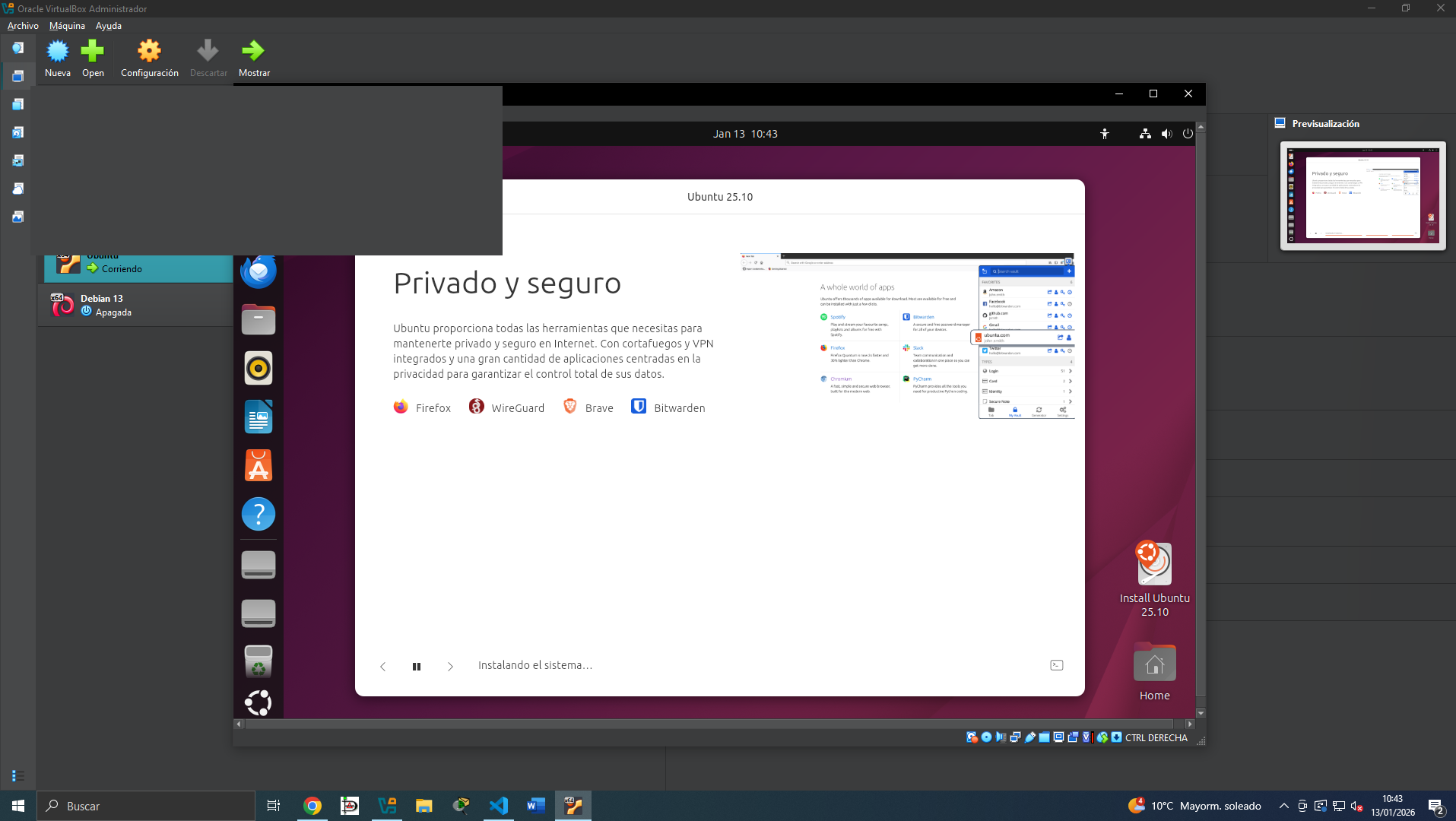Open the accessibility menu in Ubuntu top bar
Screen dimensions: 1456x821
click(x=1105, y=134)
